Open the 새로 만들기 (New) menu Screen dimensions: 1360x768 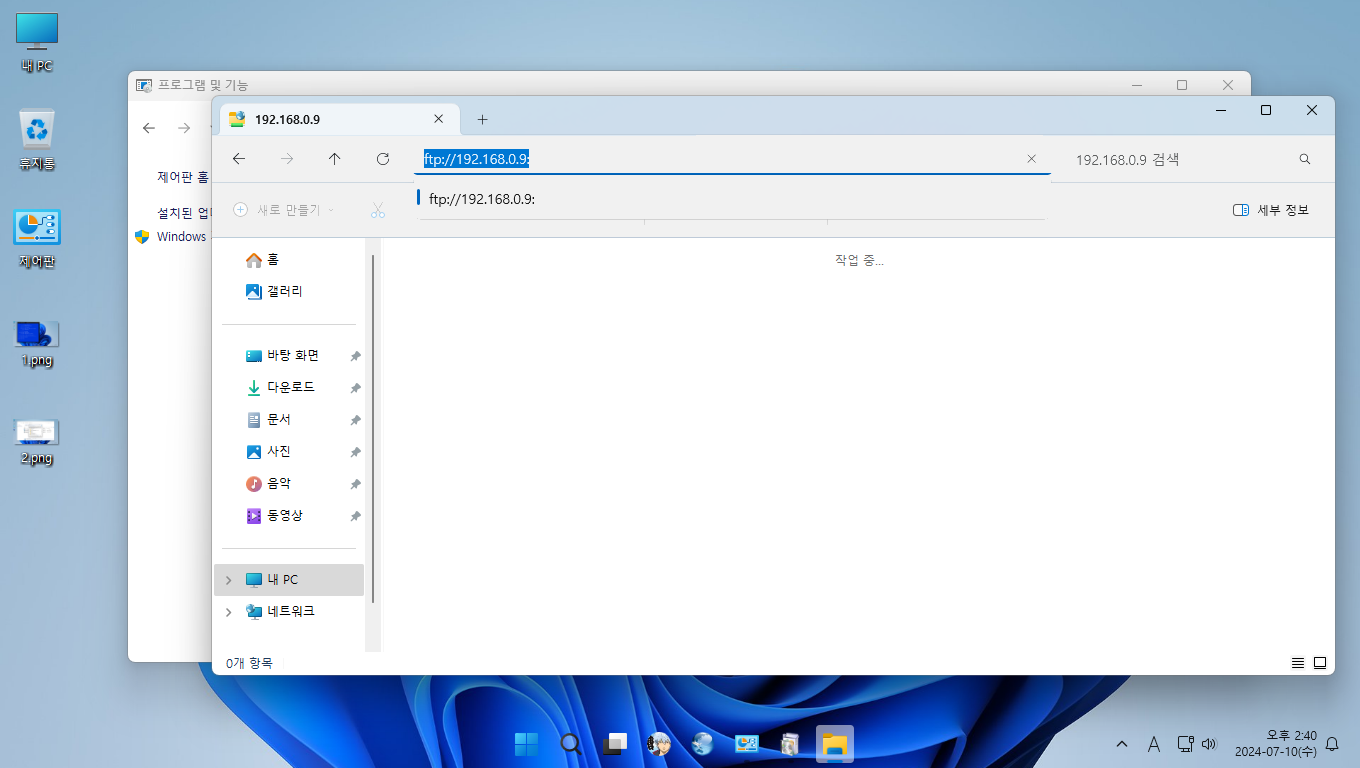pos(283,210)
